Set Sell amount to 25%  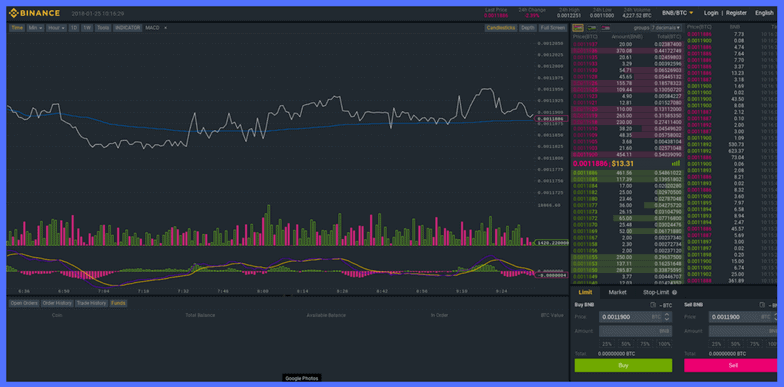click(716, 344)
